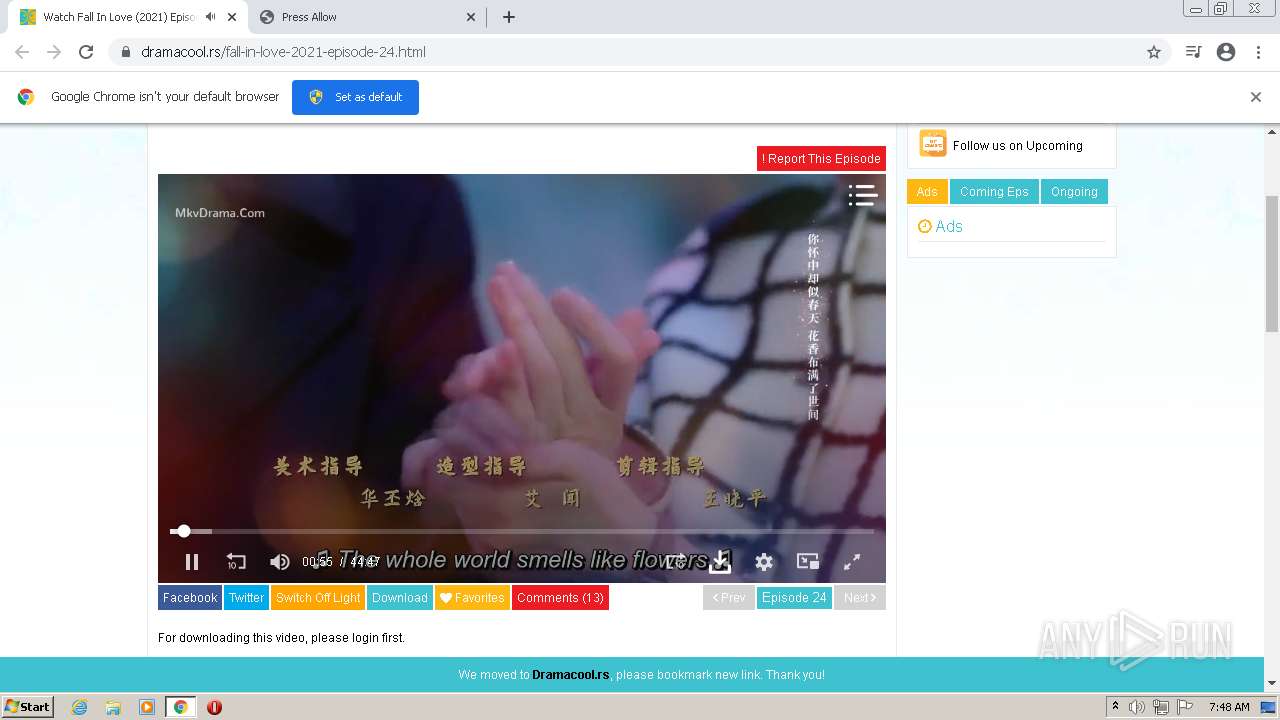Pause the video playback
This screenshot has height=720, width=1280.
tap(192, 562)
